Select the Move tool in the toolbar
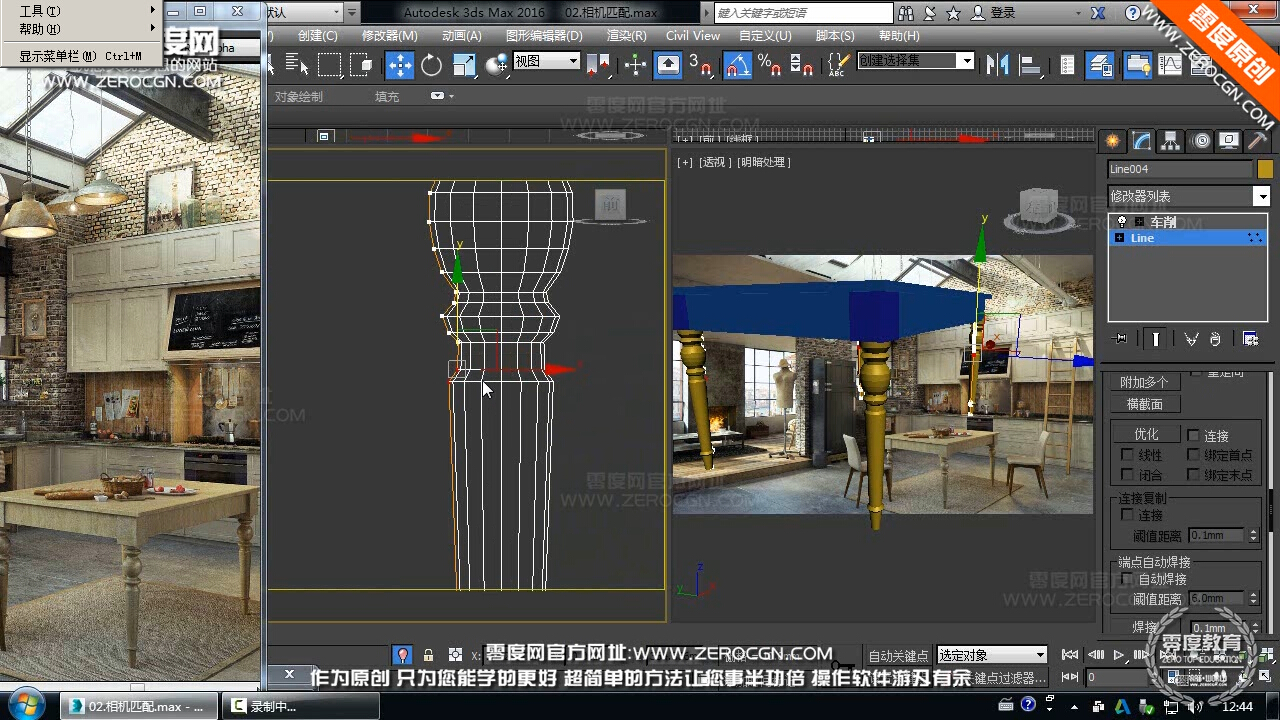The width and height of the screenshot is (1280, 720). tap(400, 66)
